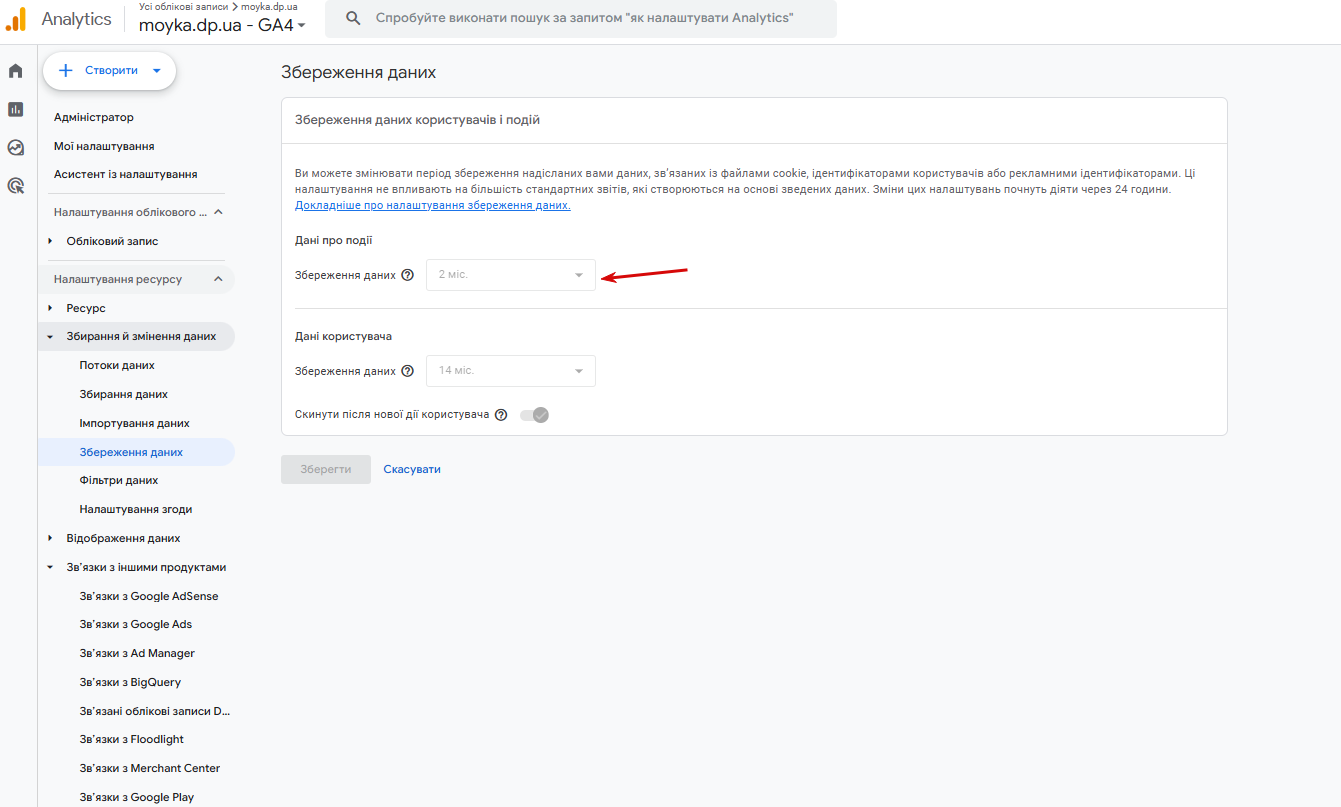
Task: Collapse Зв'язки з іншими продуктами group
Action: 50,567
